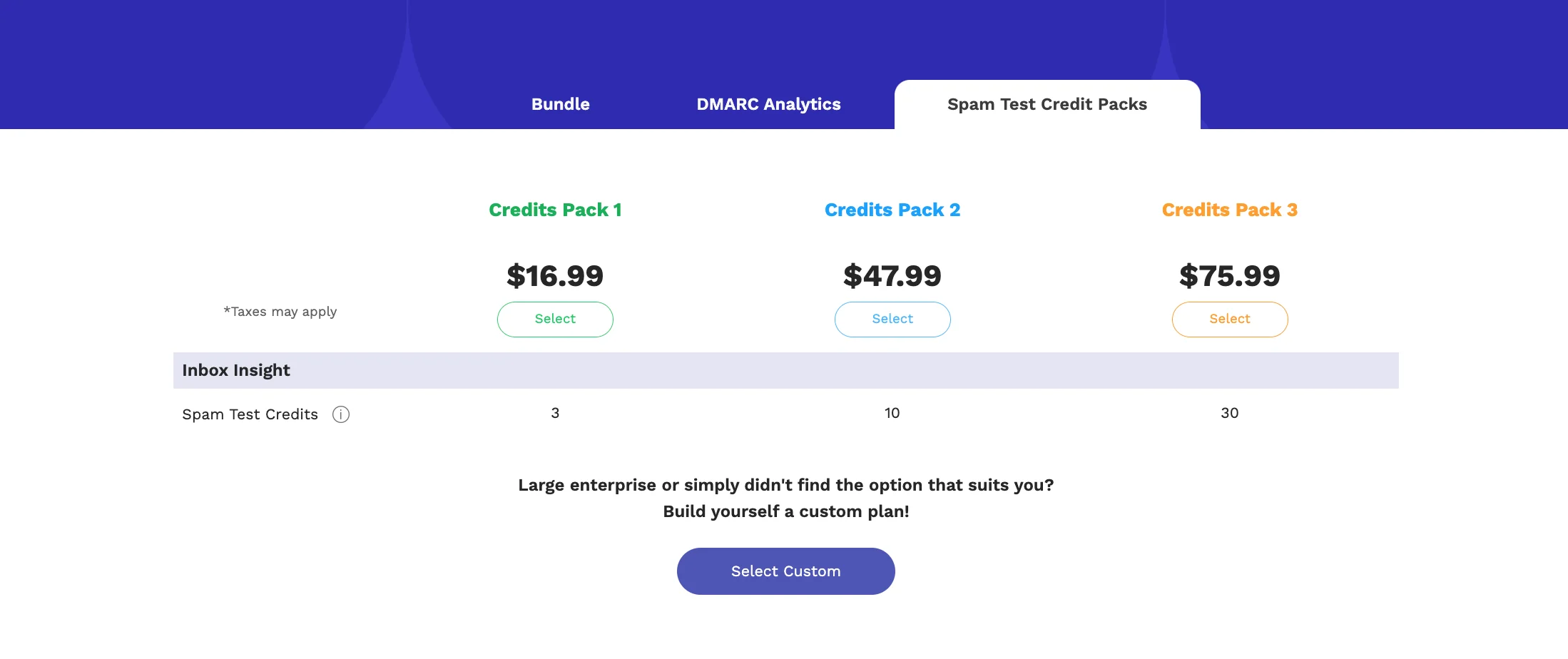Click the $16.99 price

click(x=555, y=276)
